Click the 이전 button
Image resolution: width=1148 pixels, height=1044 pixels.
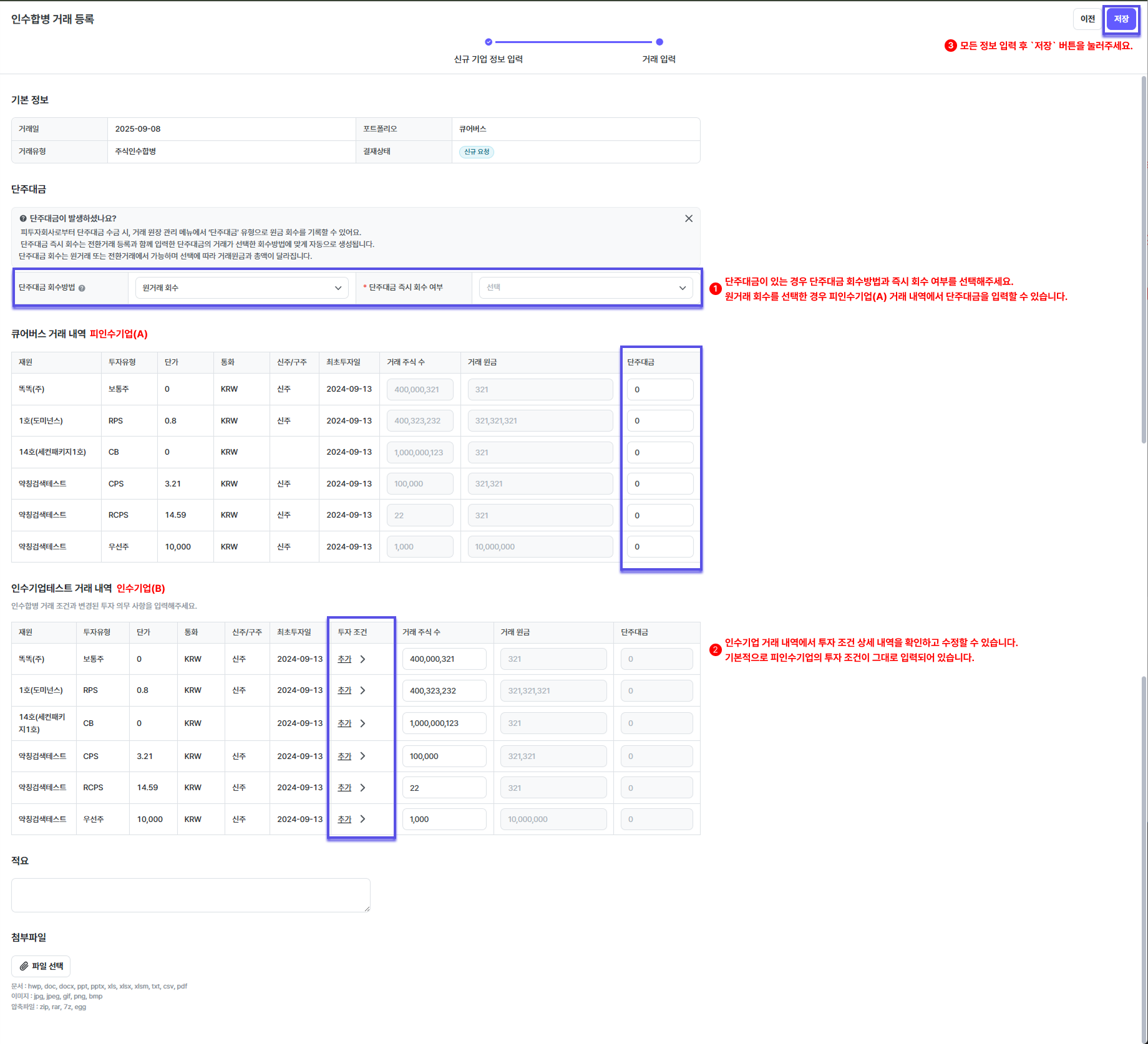click(x=1087, y=19)
